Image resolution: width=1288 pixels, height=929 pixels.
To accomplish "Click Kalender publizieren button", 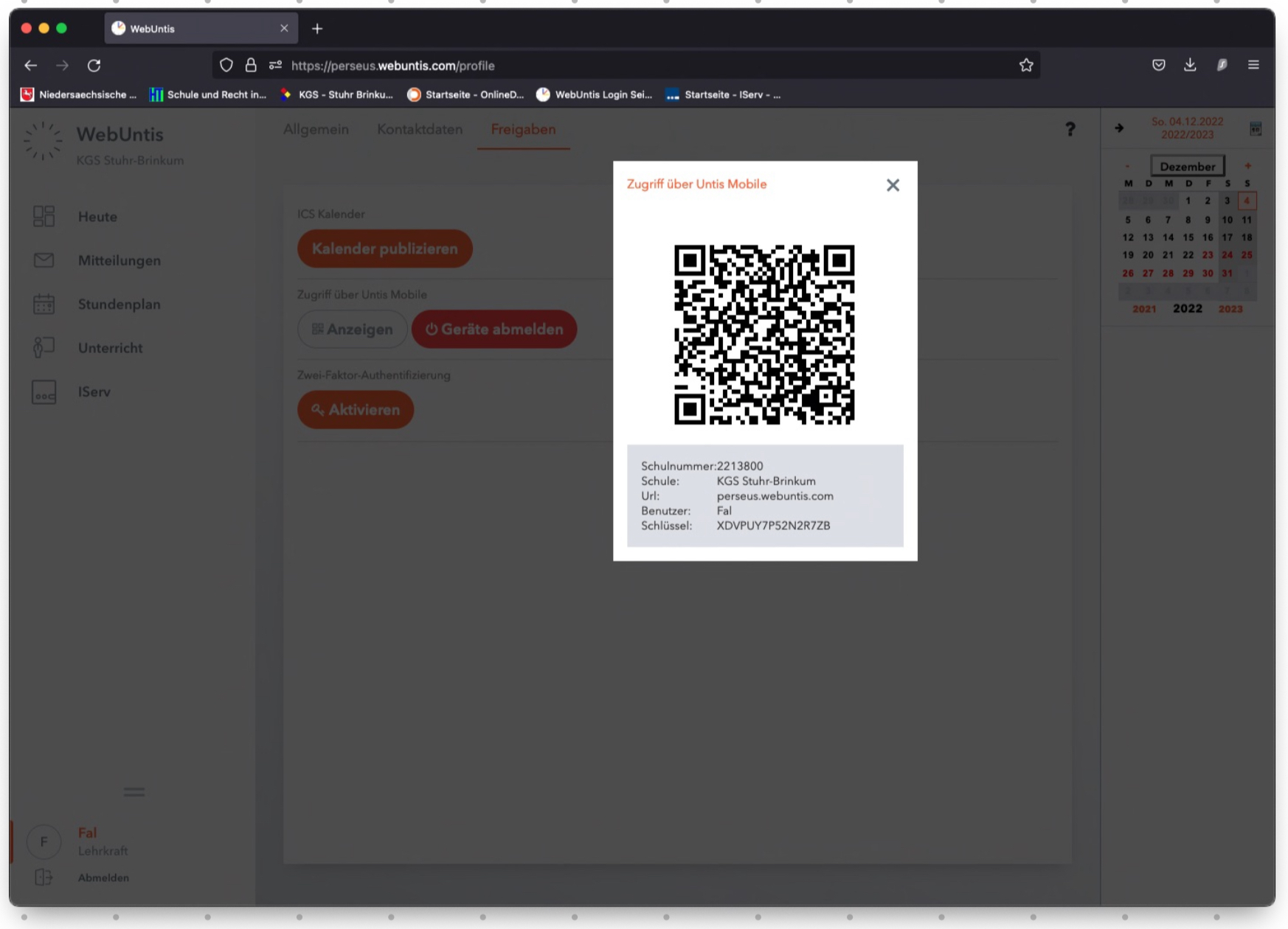I will [385, 248].
